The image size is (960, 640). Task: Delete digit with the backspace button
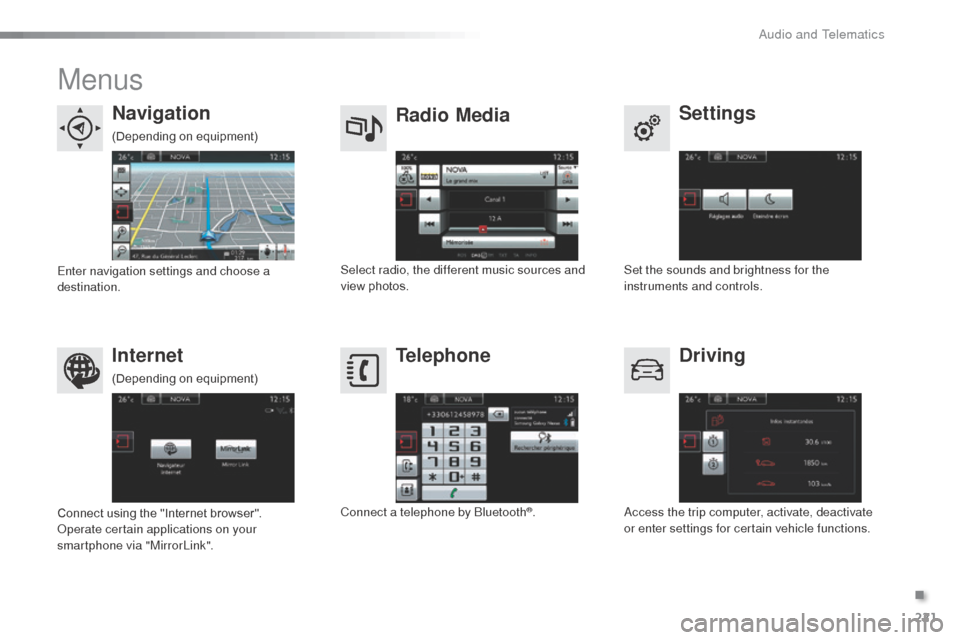499,415
